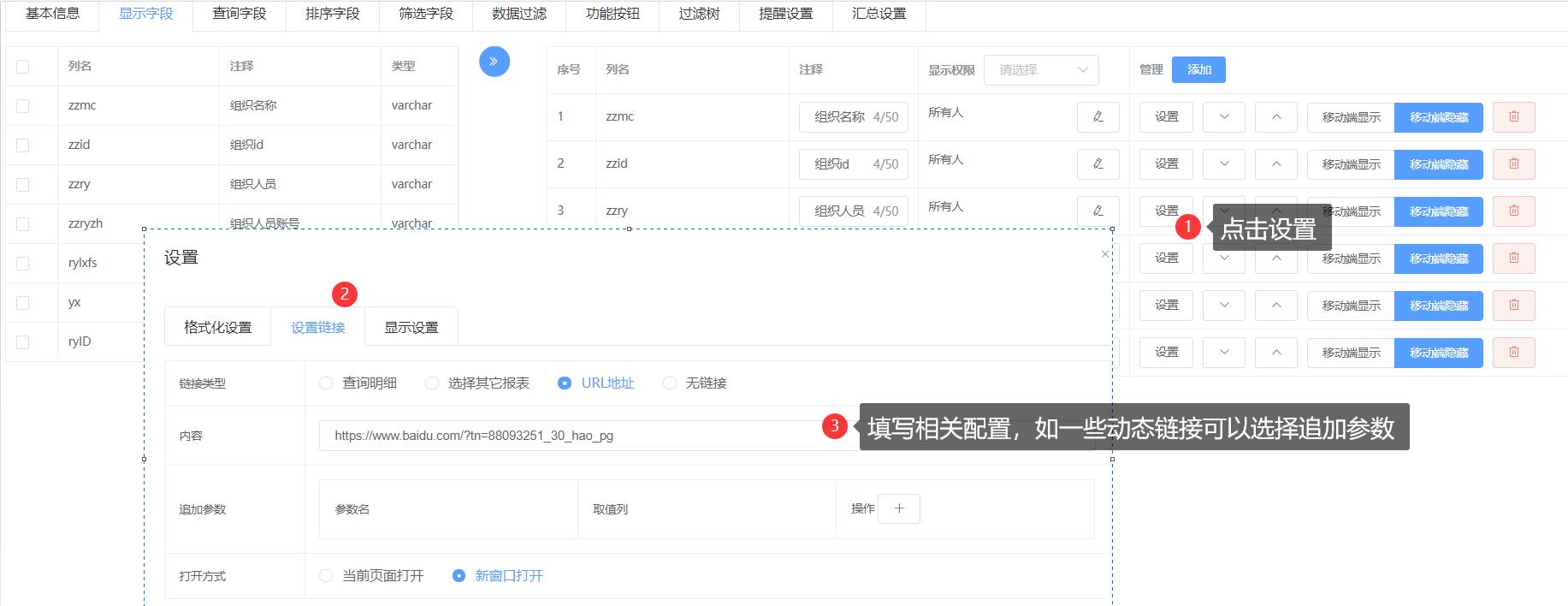The width and height of the screenshot is (1568, 606).
Task: Delete the zzmc row with trash icon
Action: pyautogui.click(x=1513, y=117)
